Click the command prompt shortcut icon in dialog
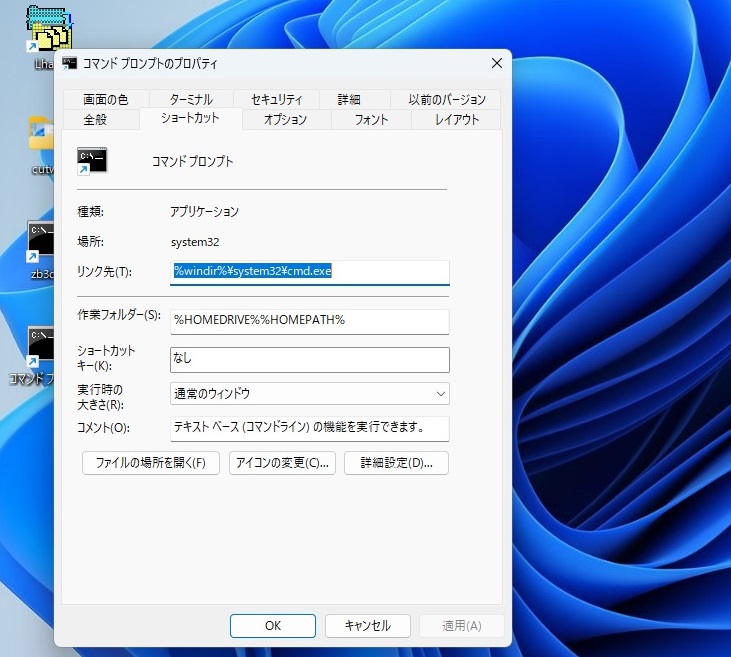This screenshot has width=731, height=657. point(92,161)
